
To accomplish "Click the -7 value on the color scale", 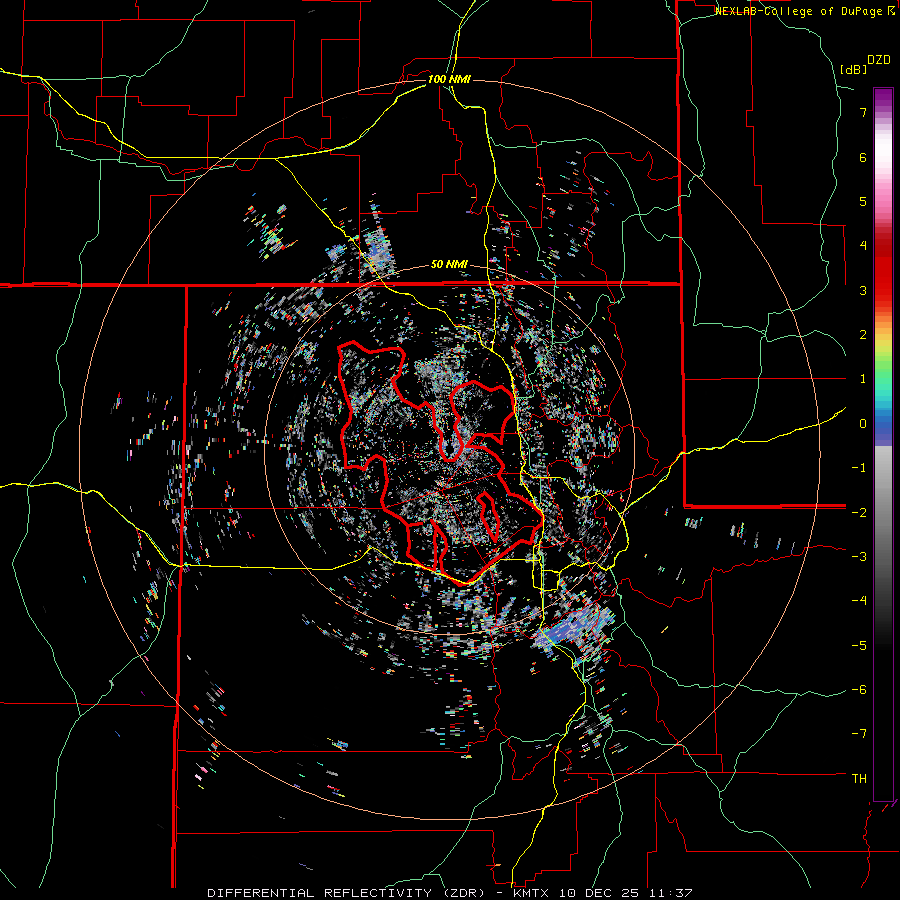I will click(859, 734).
